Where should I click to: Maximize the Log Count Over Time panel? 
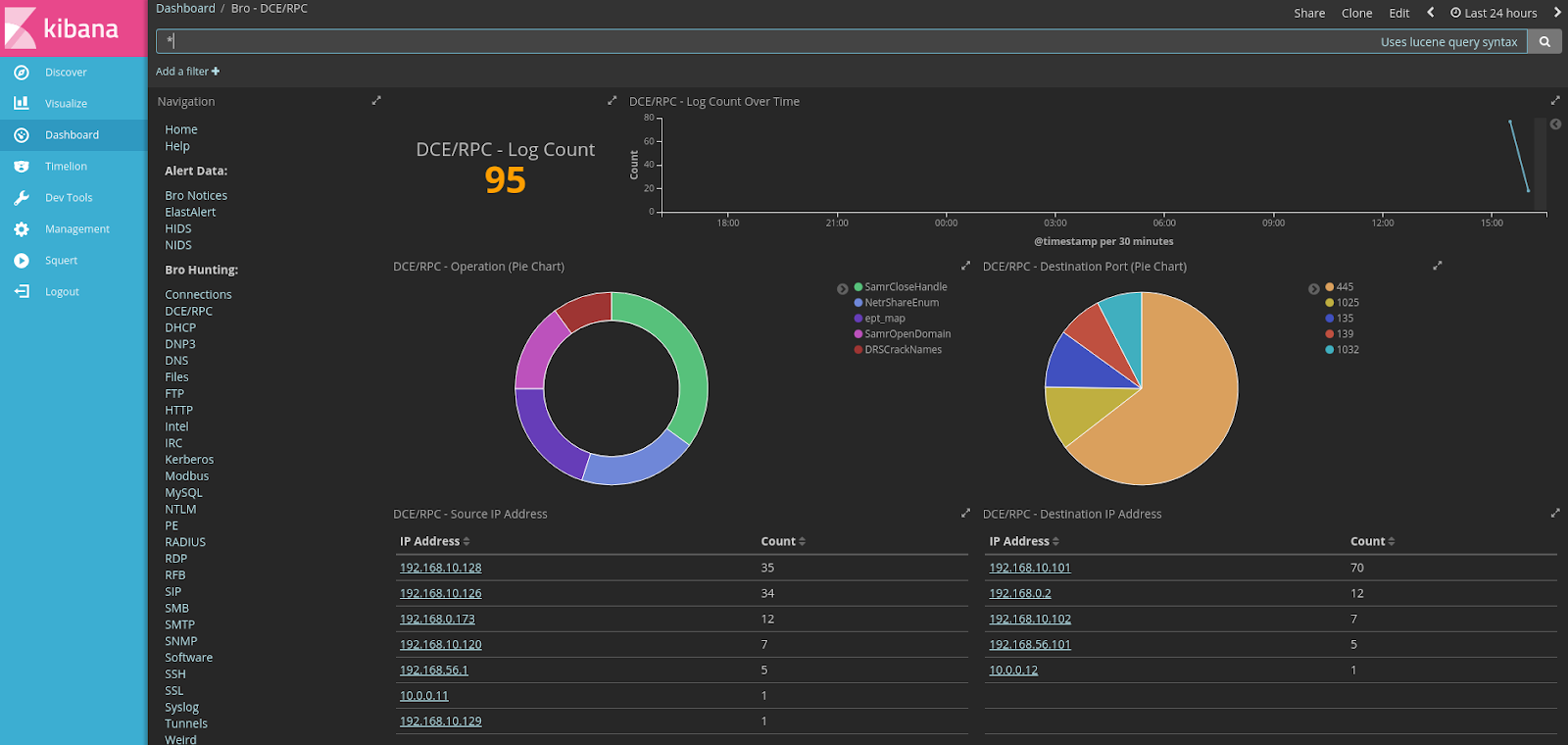coord(1554,101)
